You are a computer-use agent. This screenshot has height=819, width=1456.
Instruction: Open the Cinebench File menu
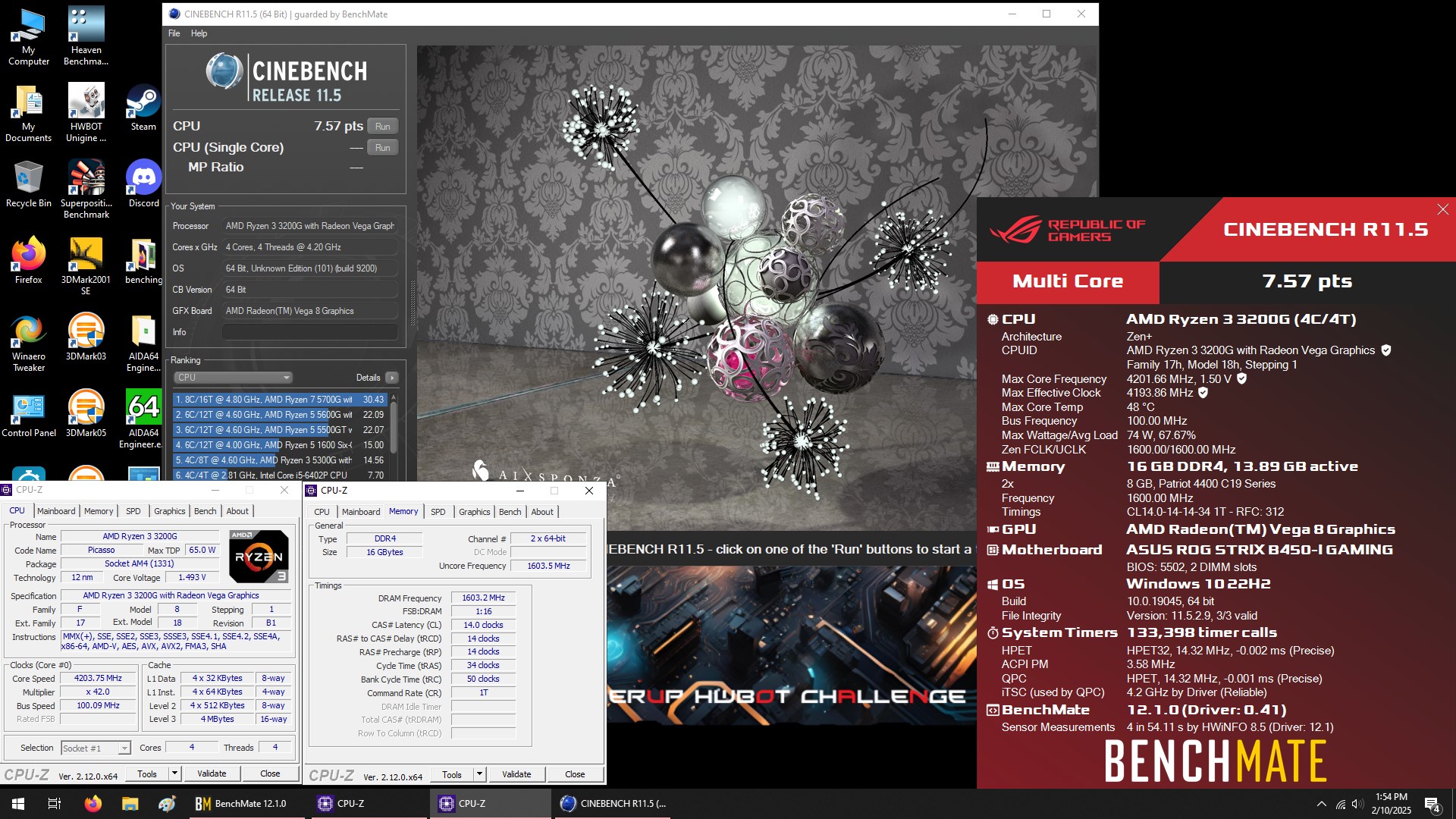point(174,33)
